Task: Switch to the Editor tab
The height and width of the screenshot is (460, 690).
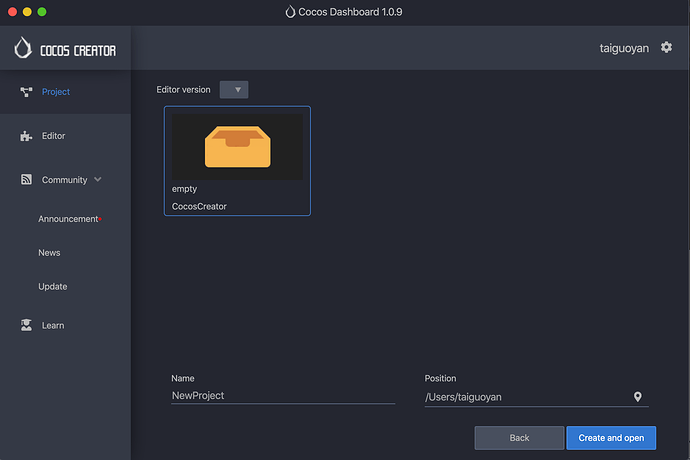Action: tap(54, 136)
